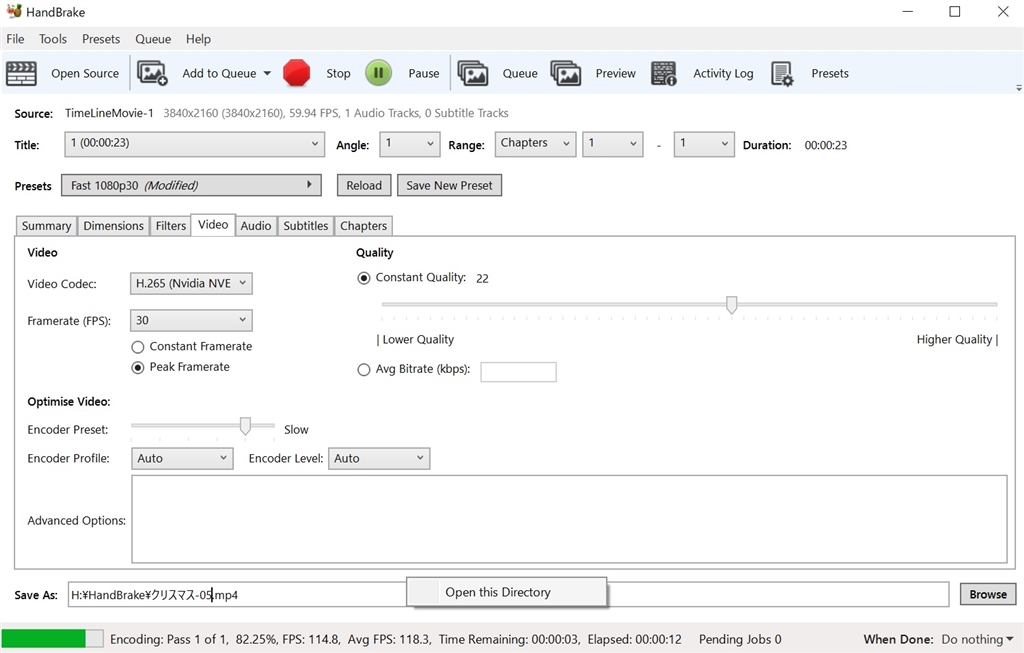The width and height of the screenshot is (1024, 653).
Task: Click the TimeLineMovie-1 source name
Action: click(109, 113)
